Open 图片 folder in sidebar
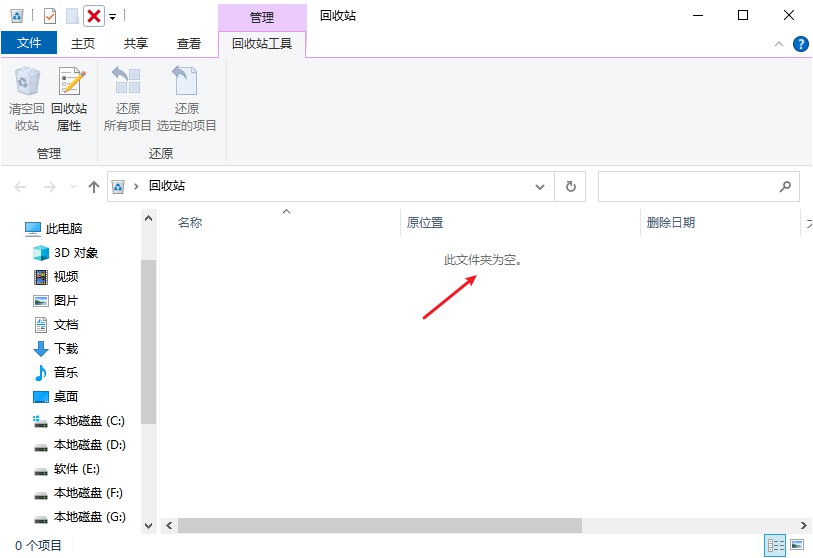The height and width of the screenshot is (558, 813). pos(55,301)
